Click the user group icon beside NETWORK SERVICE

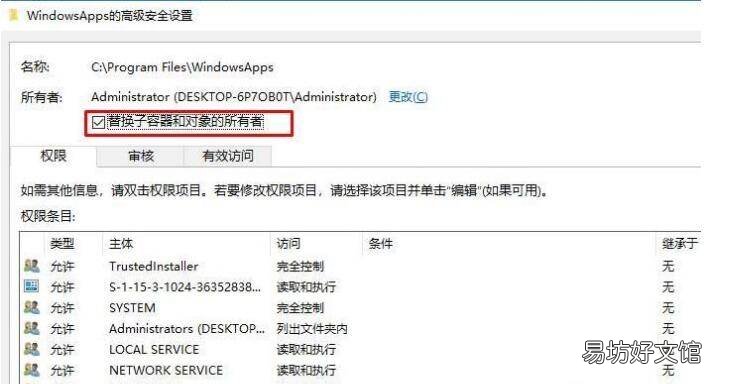(32, 370)
